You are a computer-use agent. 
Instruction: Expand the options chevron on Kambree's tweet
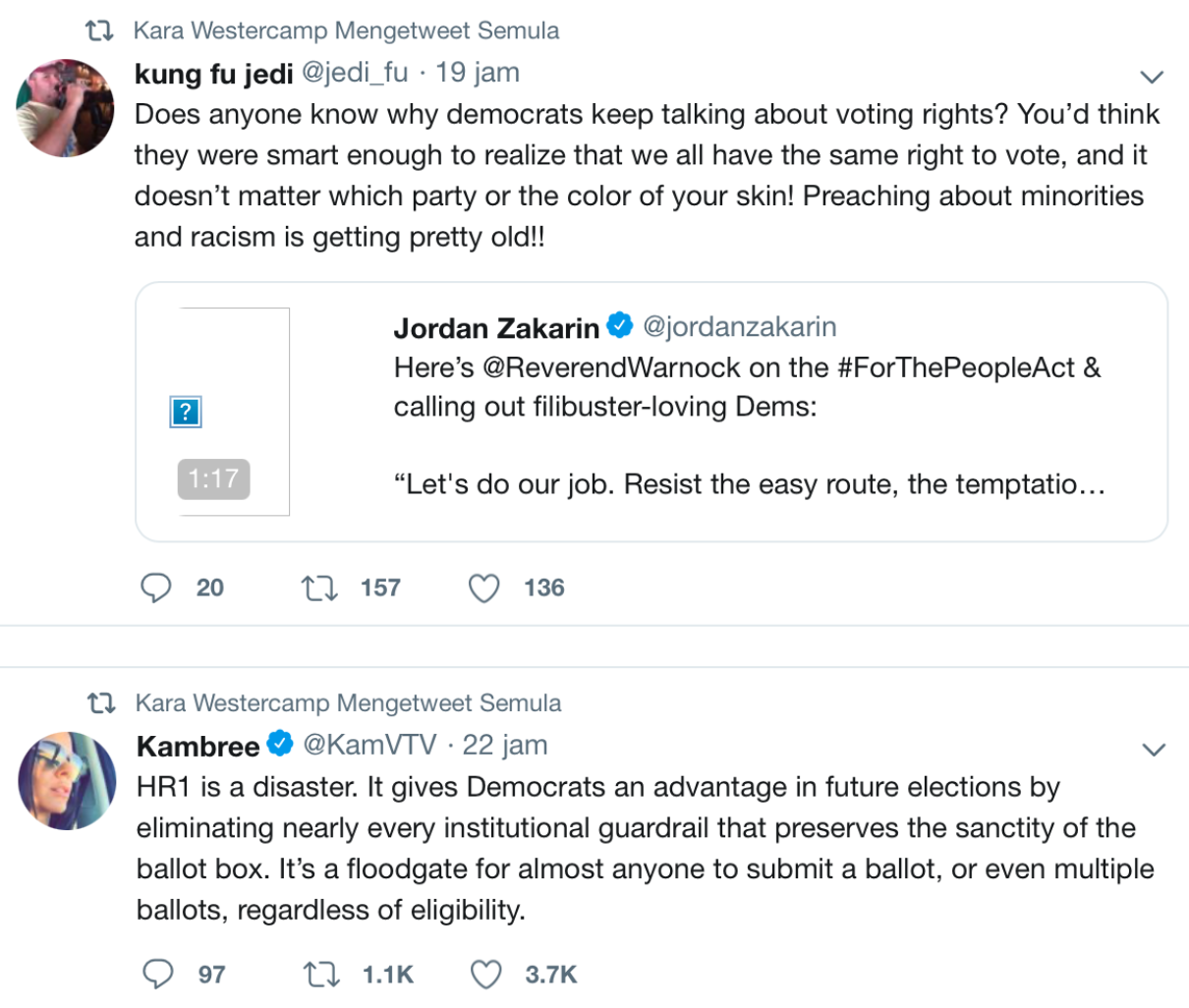click(1153, 750)
